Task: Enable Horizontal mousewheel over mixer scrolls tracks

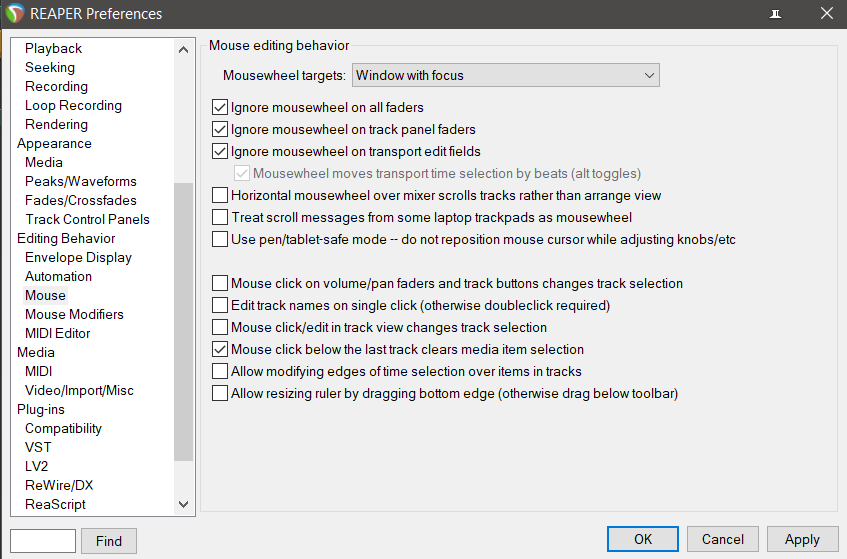Action: coord(220,196)
